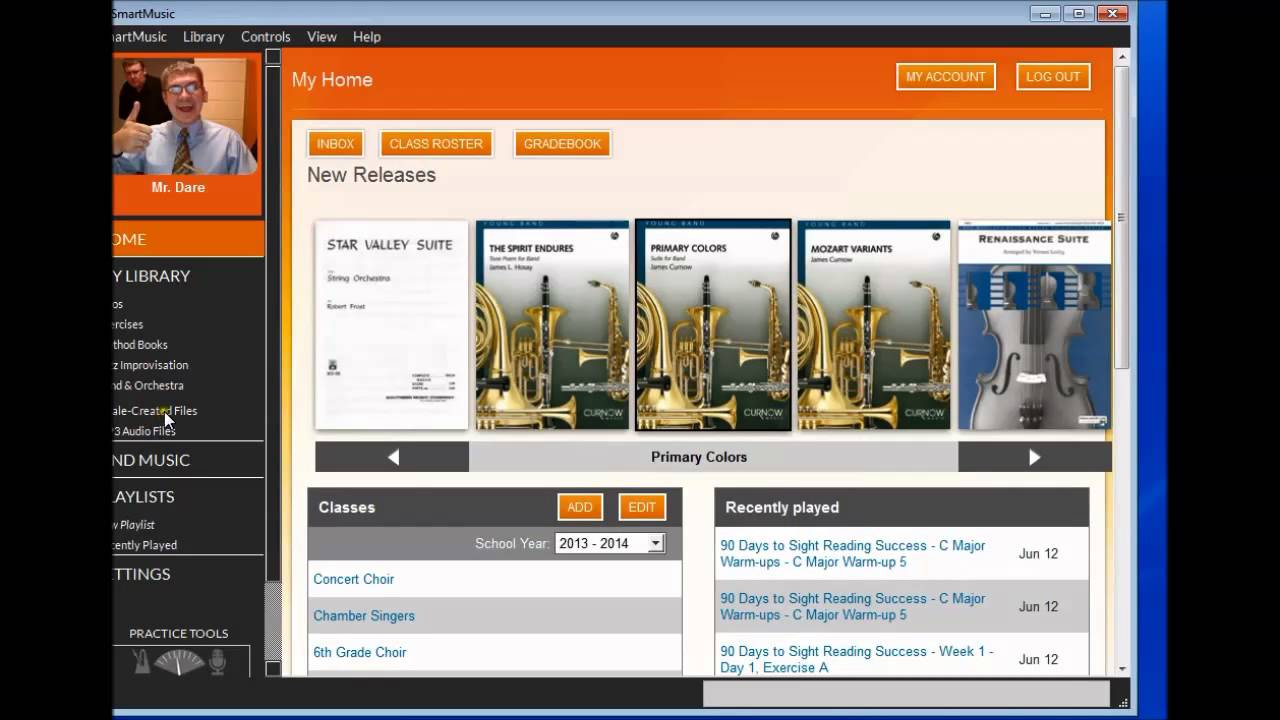Viewport: 1280px width, 720px height.
Task: Select Jazz Improvisation in library
Action: (150, 365)
